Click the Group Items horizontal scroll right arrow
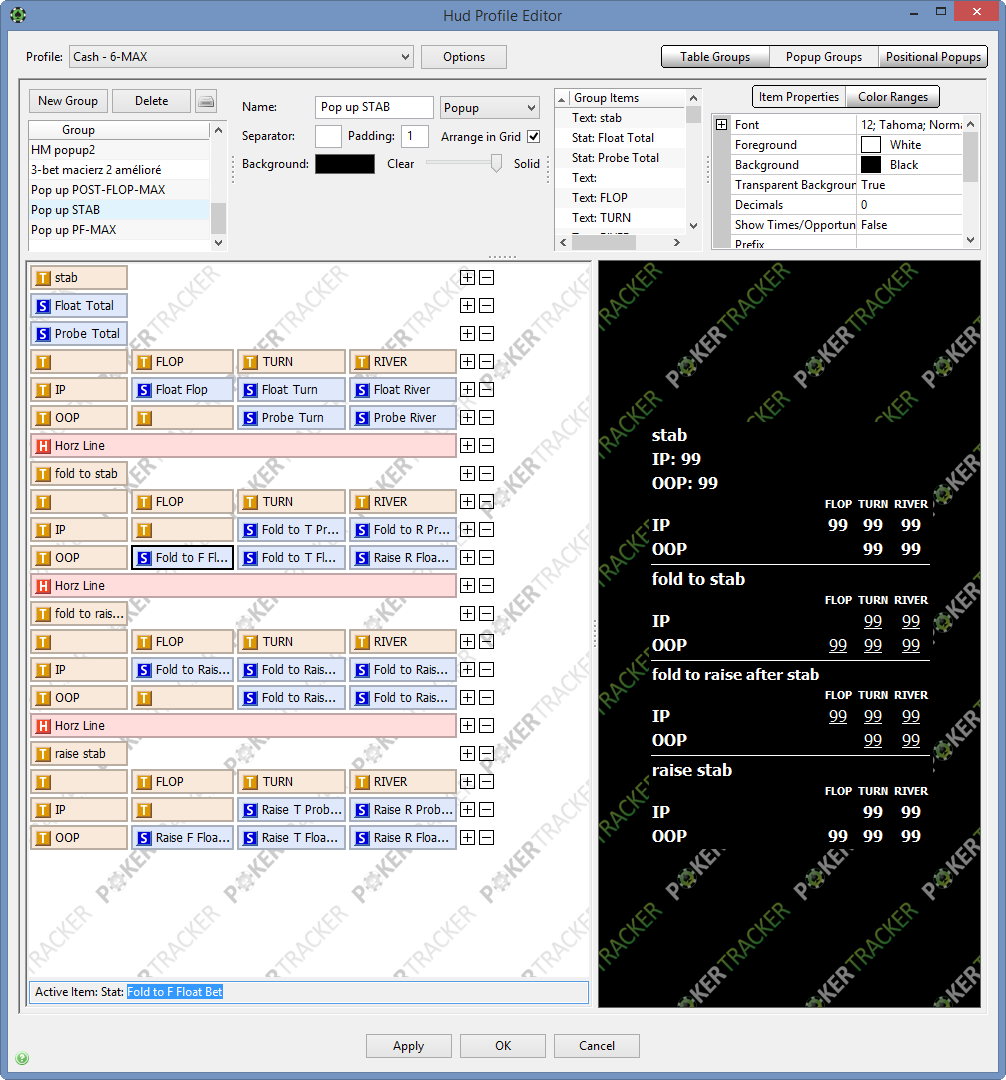The height and width of the screenshot is (1080, 1006). pyautogui.click(x=677, y=242)
